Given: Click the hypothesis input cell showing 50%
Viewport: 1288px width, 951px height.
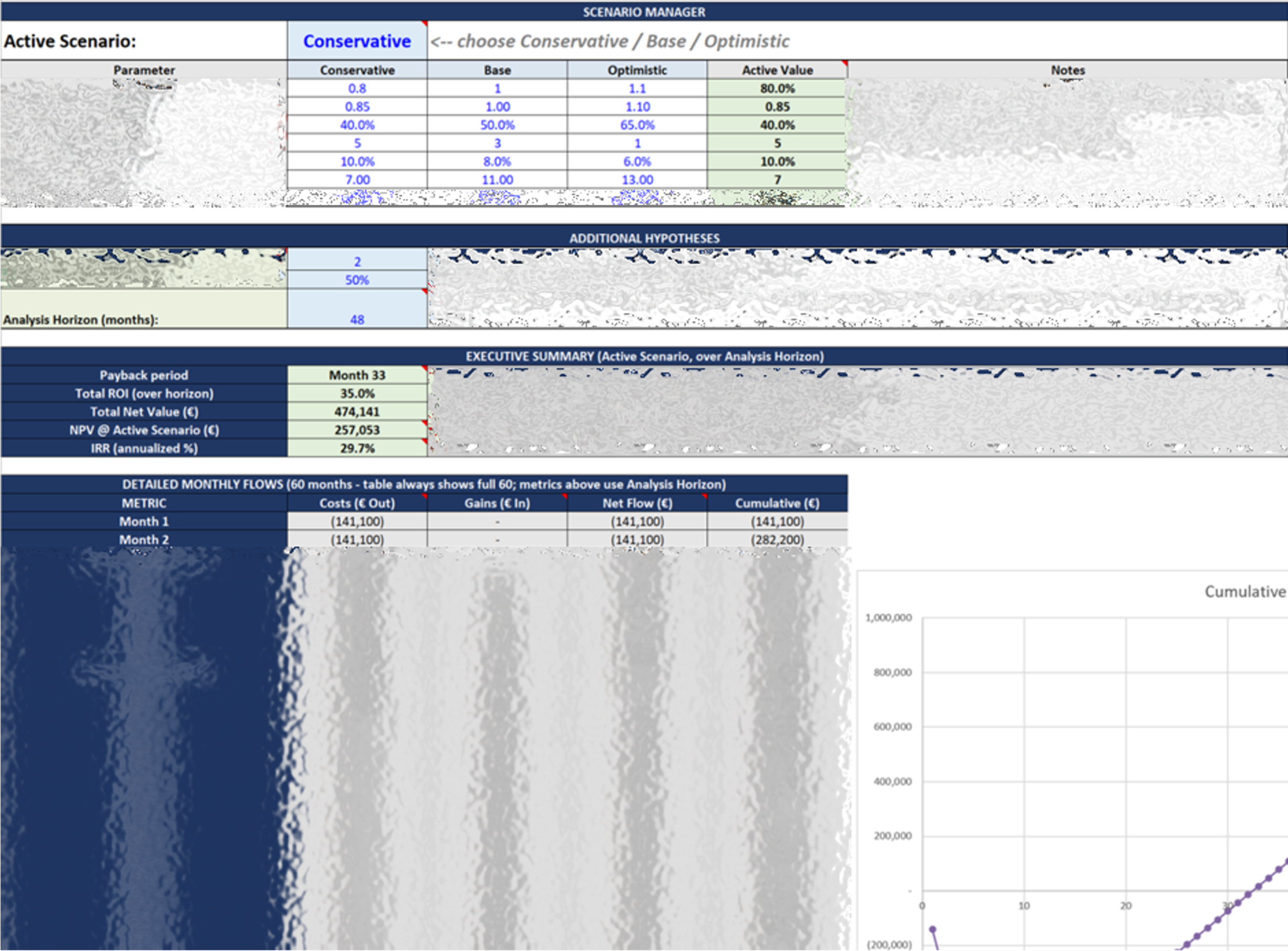Looking at the screenshot, I should pyautogui.click(x=357, y=280).
